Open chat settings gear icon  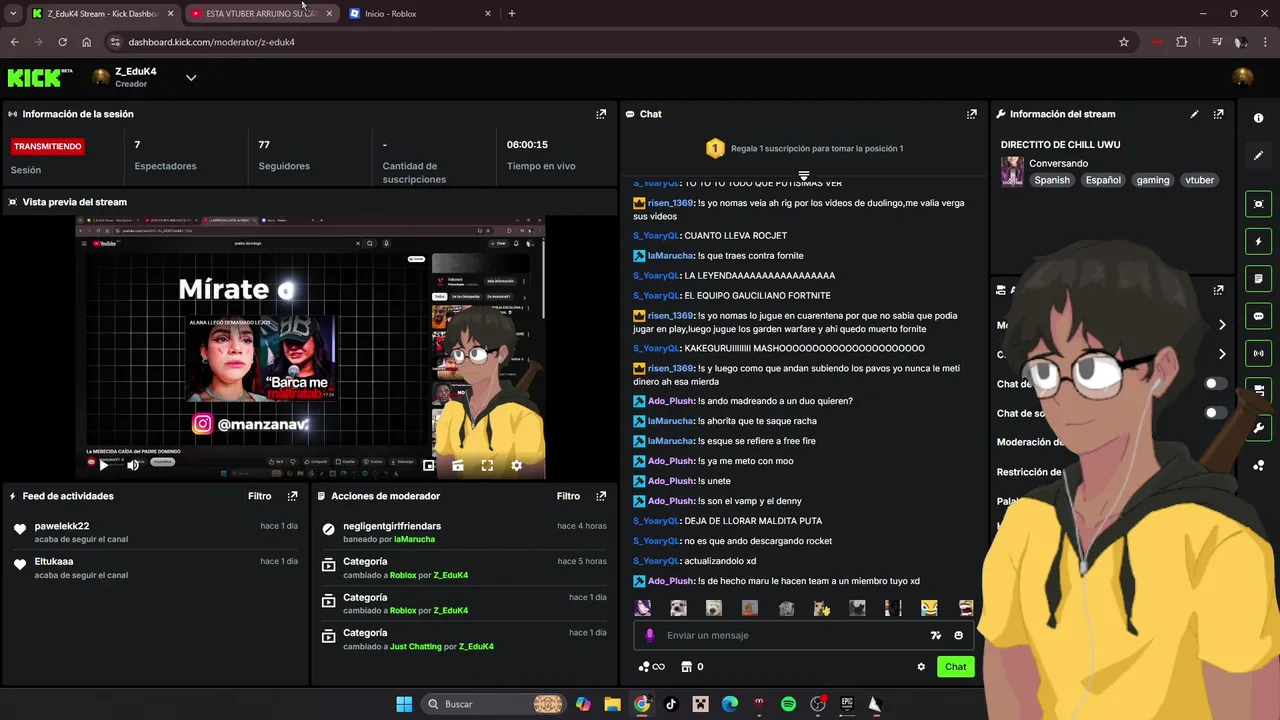tap(921, 667)
